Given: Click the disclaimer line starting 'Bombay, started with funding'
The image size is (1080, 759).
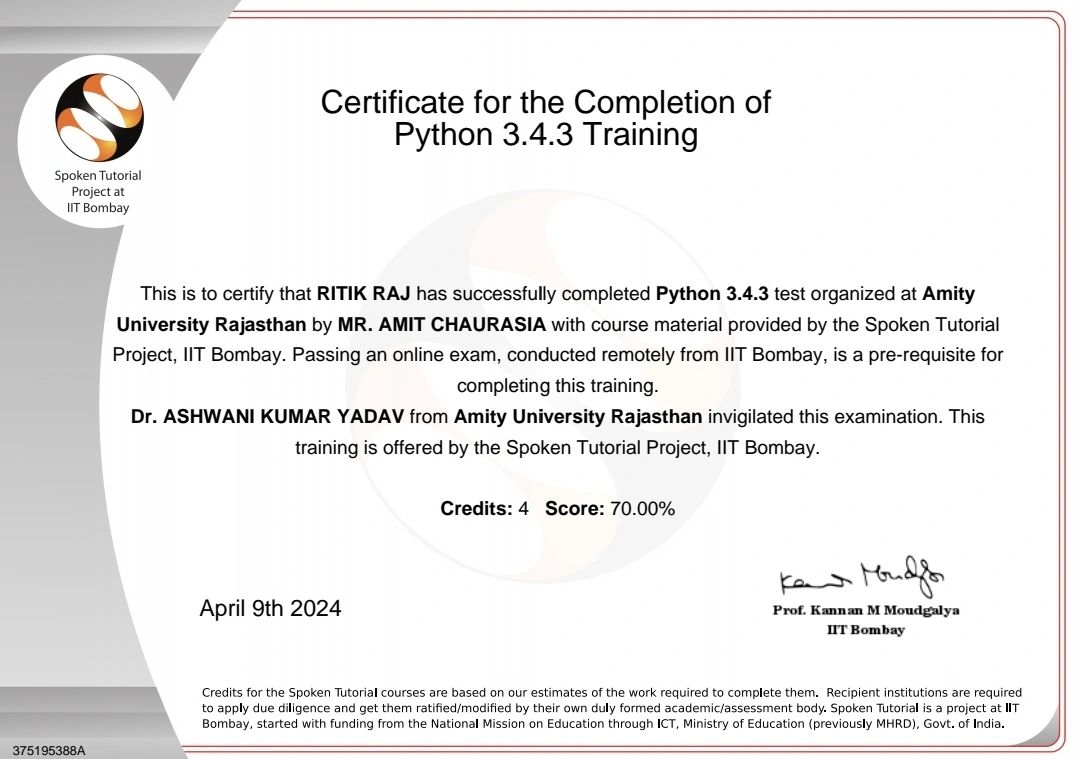Looking at the screenshot, I should pos(603,724).
